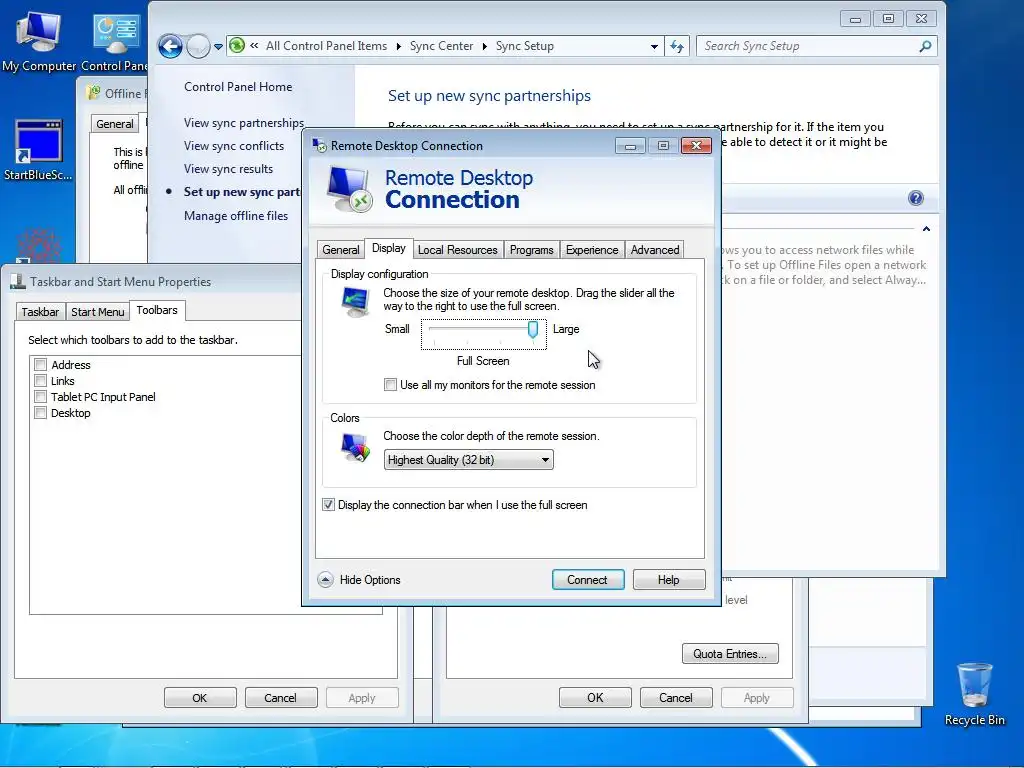
Task: Uncheck Display the connection bar checkbox
Action: point(328,505)
